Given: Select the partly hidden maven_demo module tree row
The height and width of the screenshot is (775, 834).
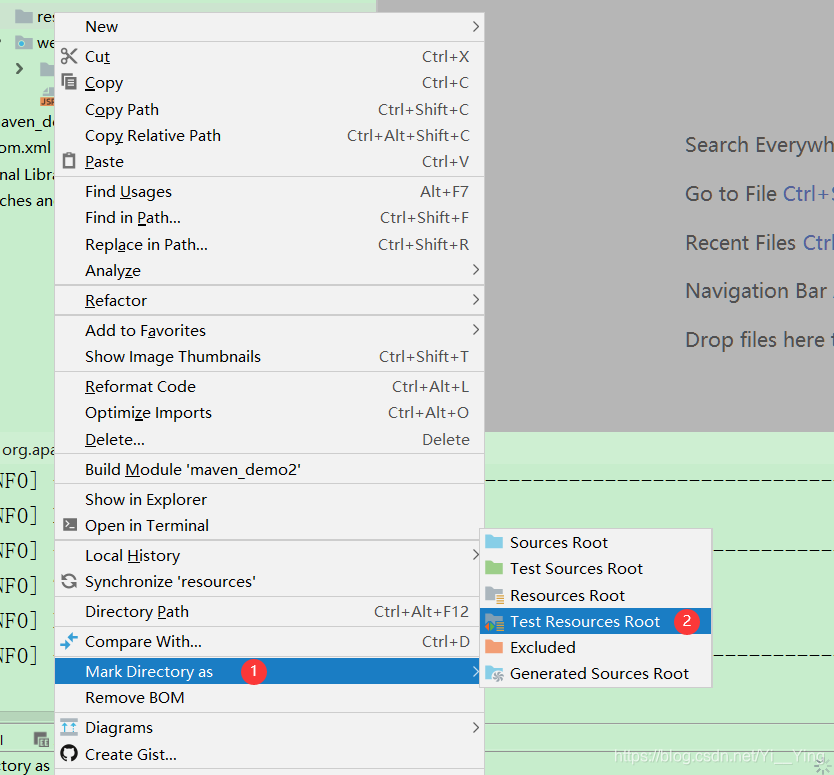Looking at the screenshot, I should 27,122.
